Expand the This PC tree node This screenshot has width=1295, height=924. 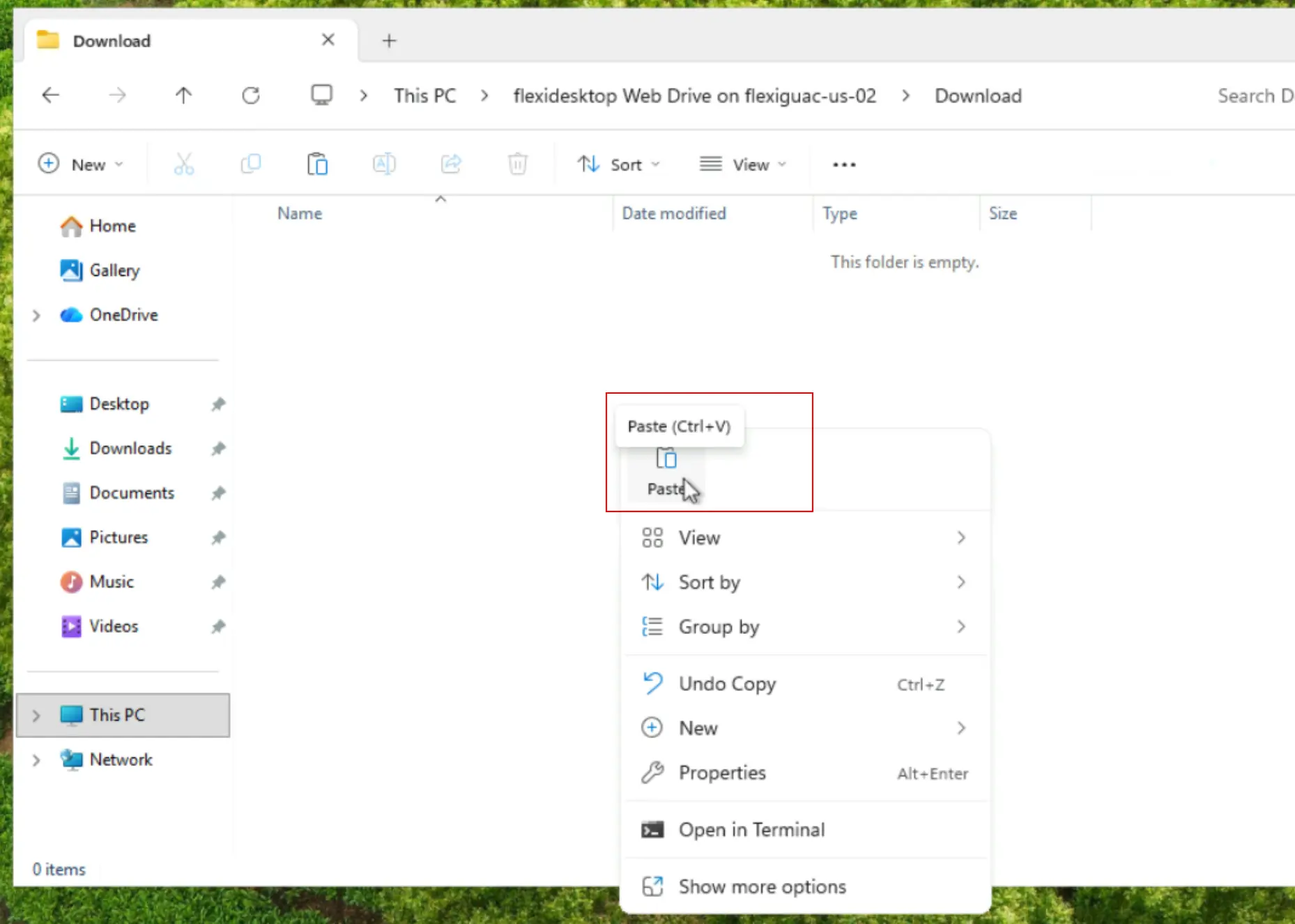point(36,715)
